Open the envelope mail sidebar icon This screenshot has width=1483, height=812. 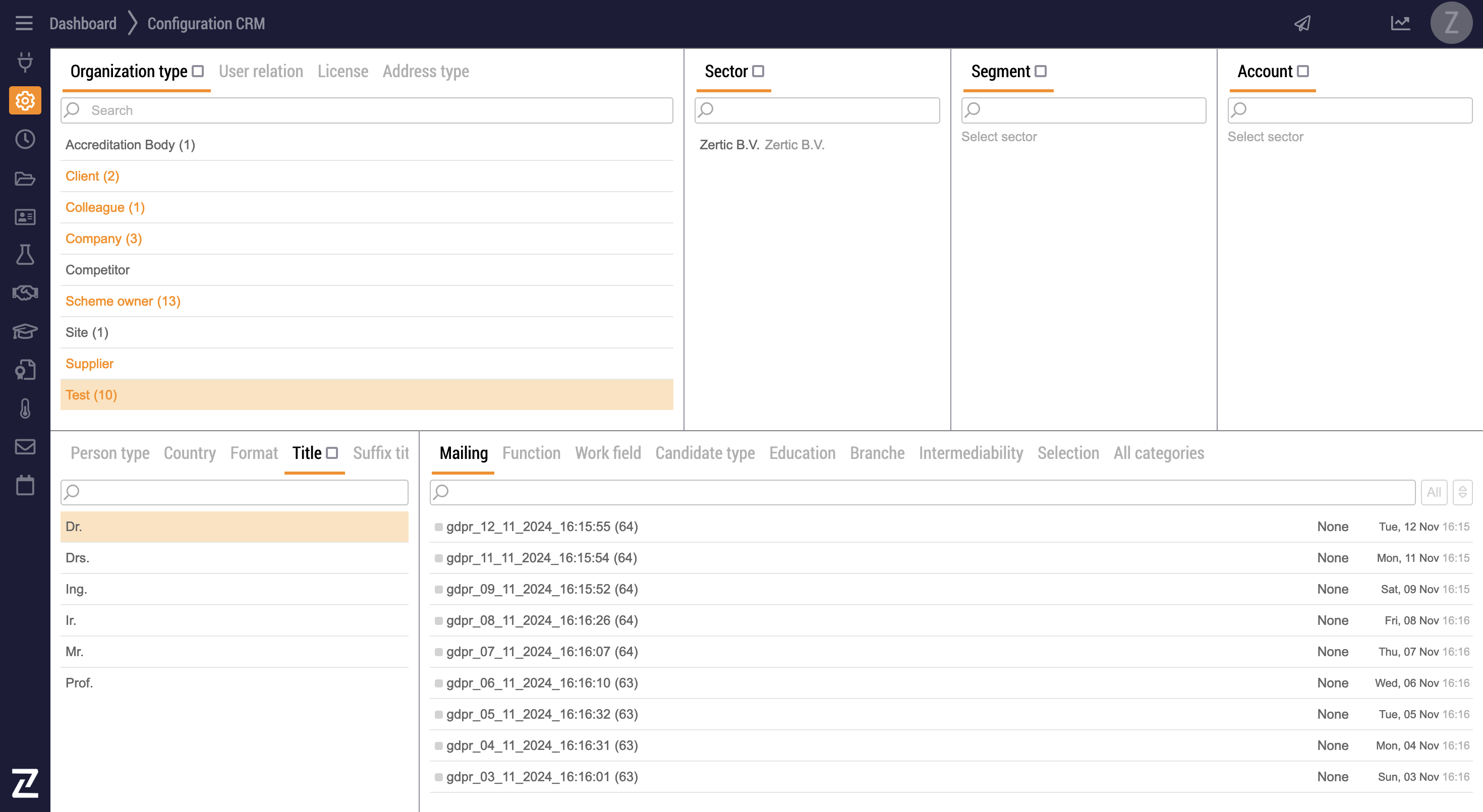pyautogui.click(x=25, y=446)
